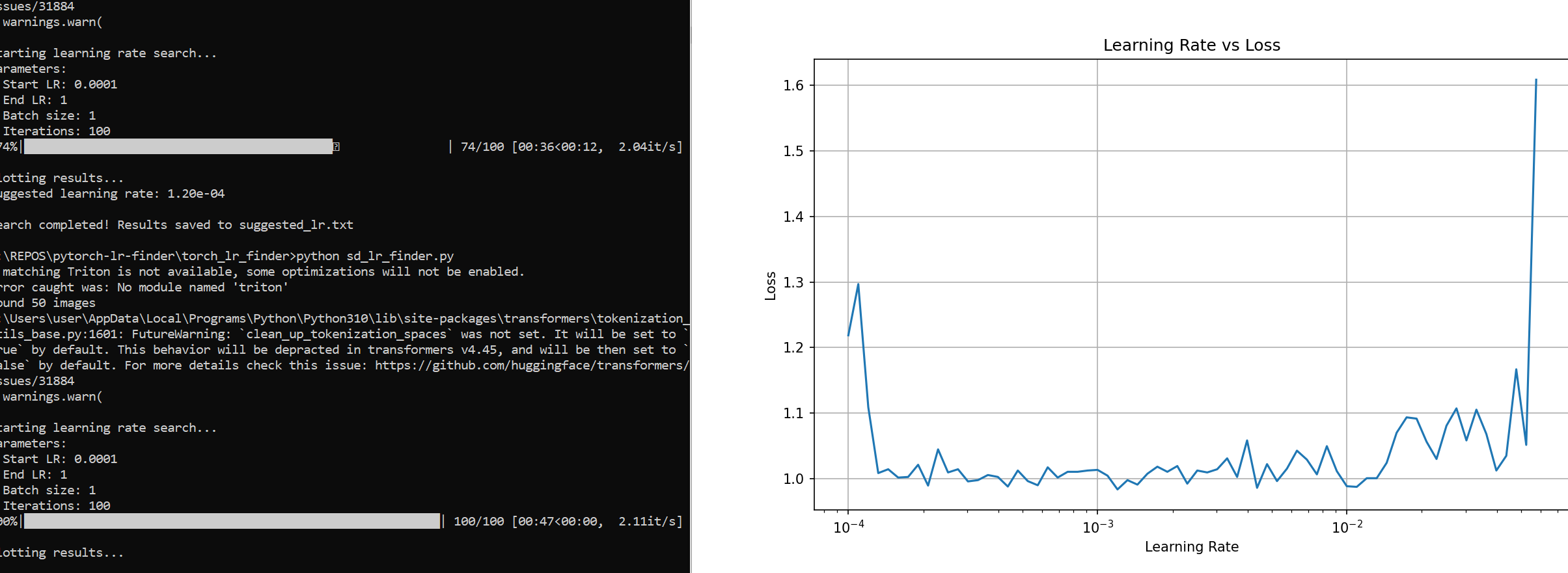Screen dimensions: 1568x573
Task: Click the Python310 site-packages path line
Action: [344, 319]
